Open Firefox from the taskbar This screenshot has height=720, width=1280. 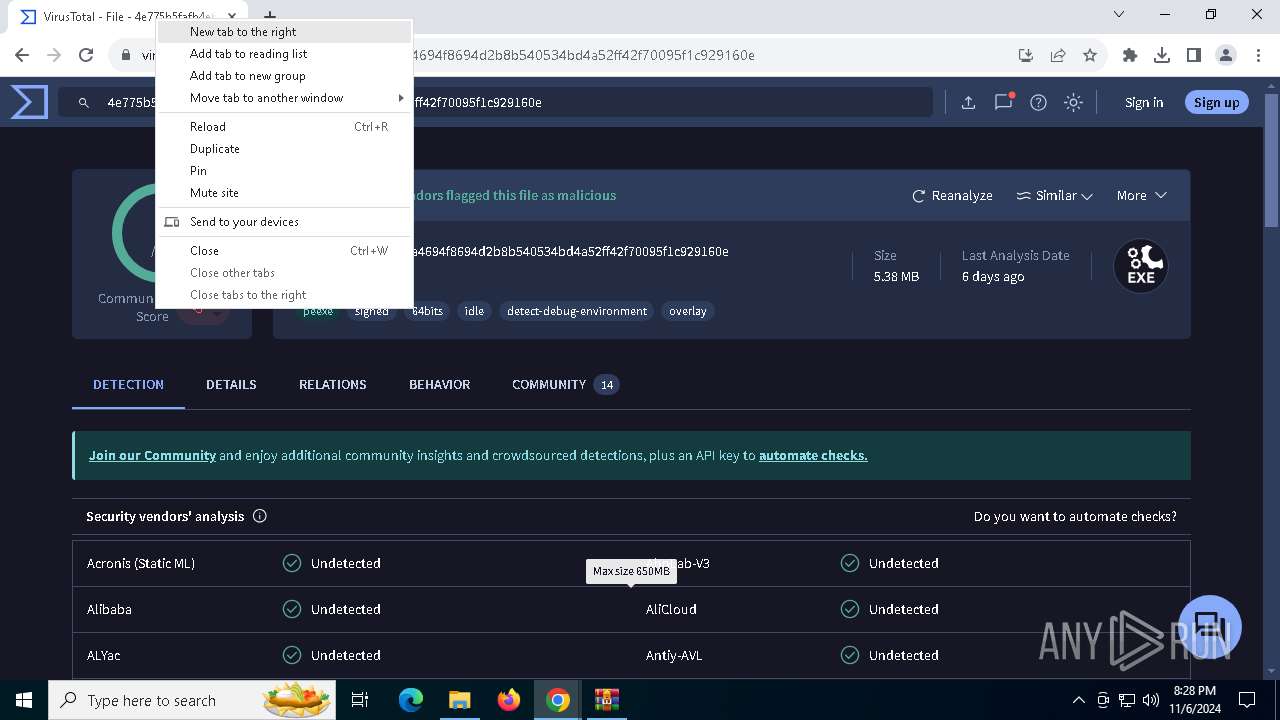(x=509, y=700)
